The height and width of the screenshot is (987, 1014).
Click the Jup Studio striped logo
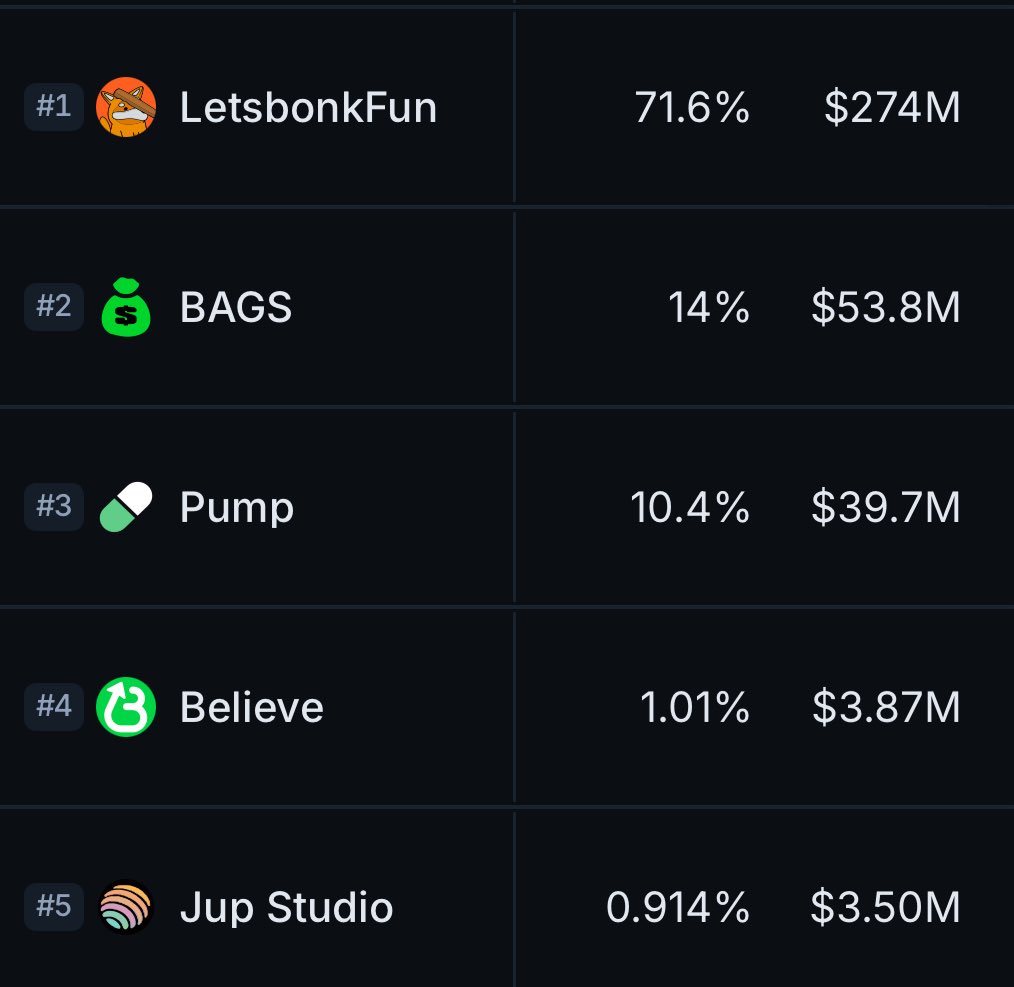click(126, 906)
